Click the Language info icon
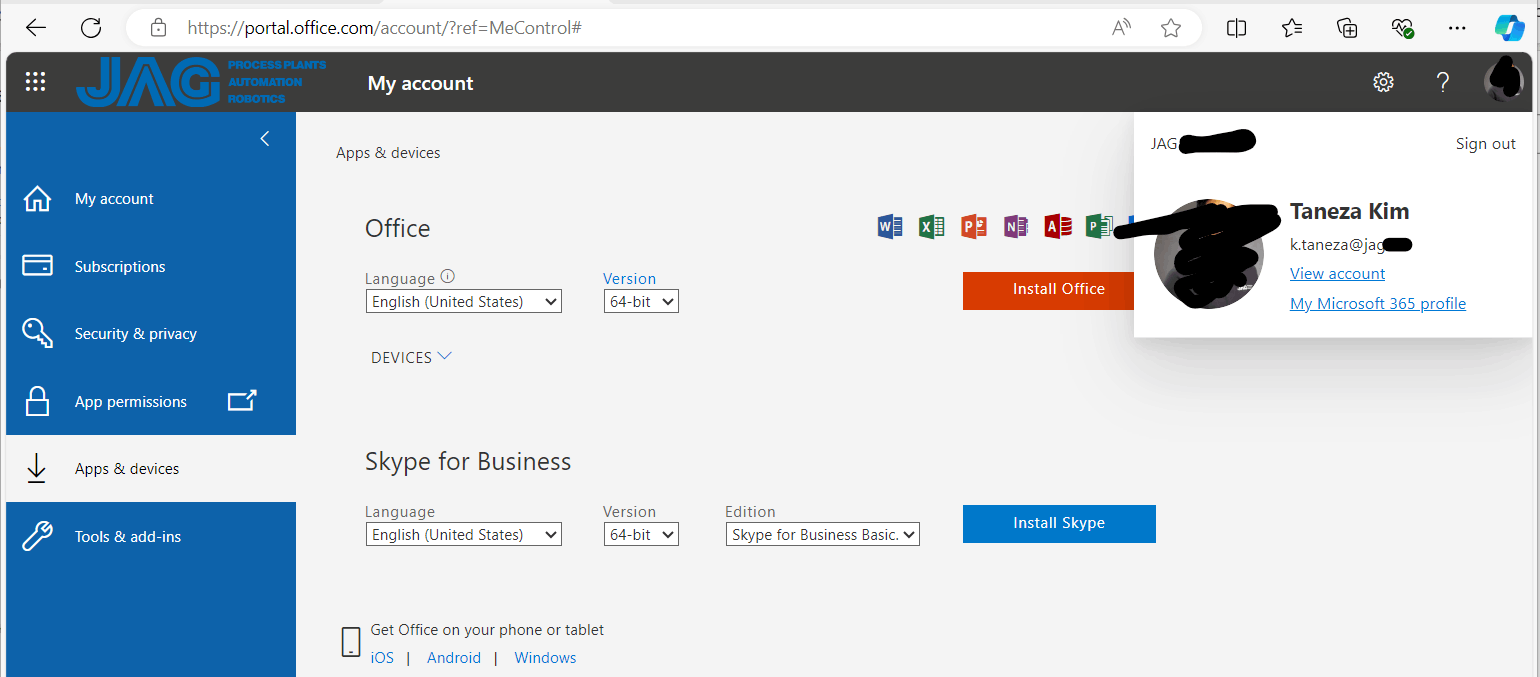 tap(448, 277)
